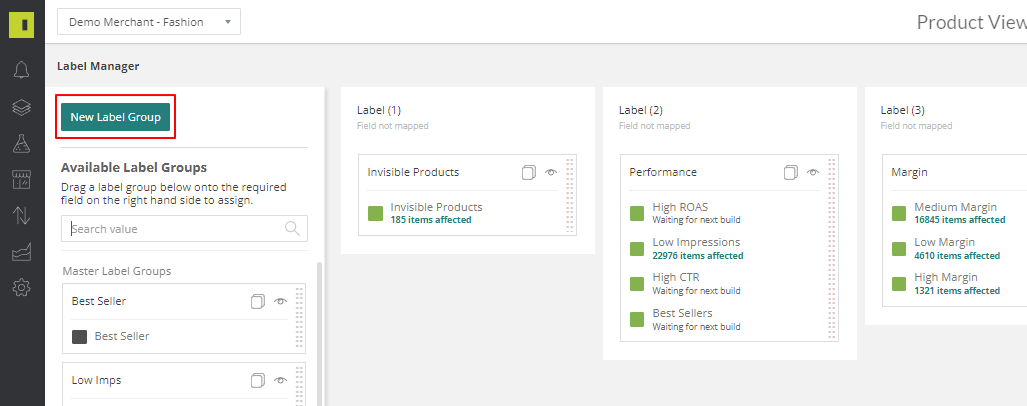
Task: Toggle the eye icon on Best Seller group
Action: 281,301
